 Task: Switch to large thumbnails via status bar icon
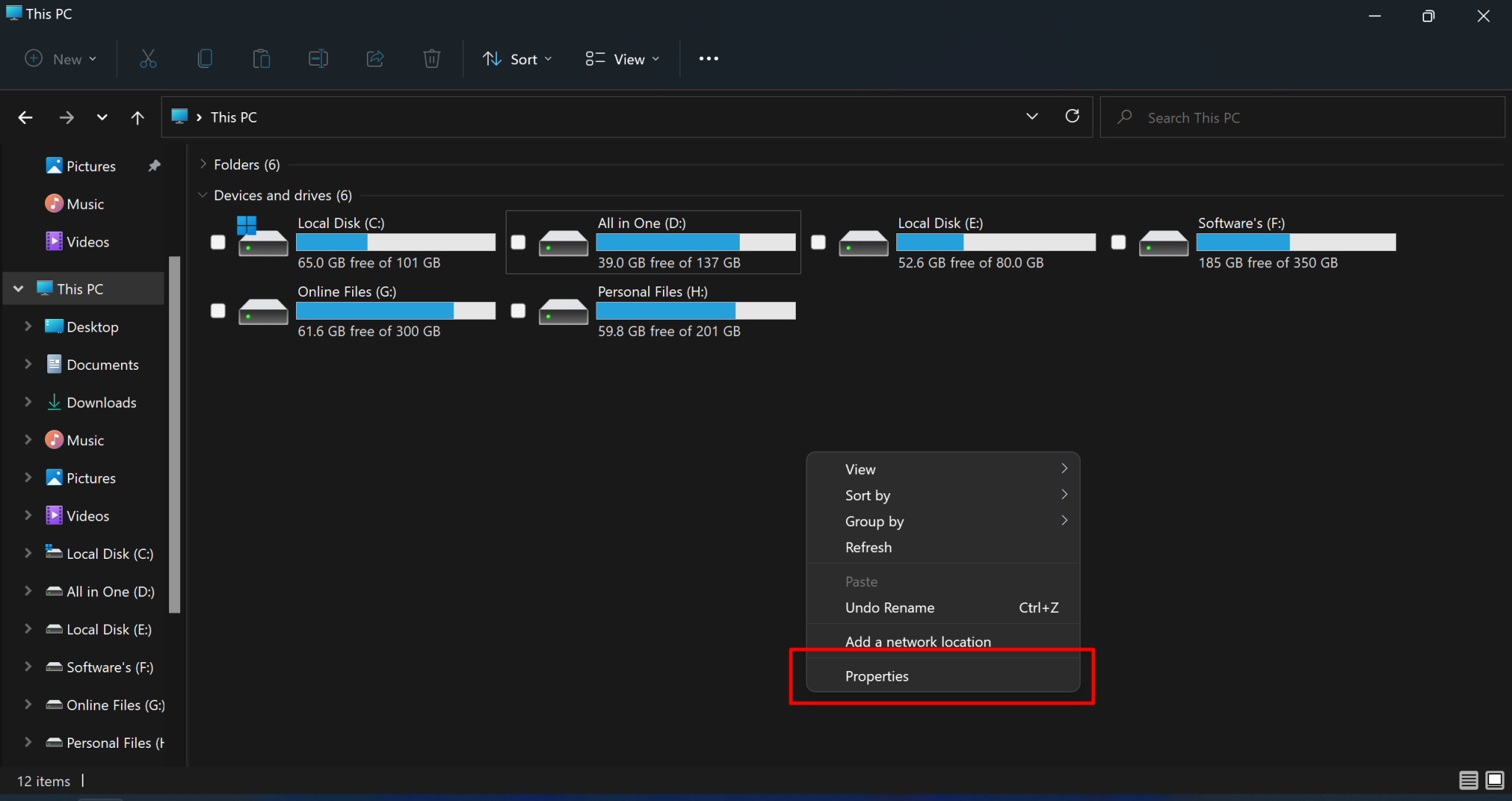(x=1494, y=780)
